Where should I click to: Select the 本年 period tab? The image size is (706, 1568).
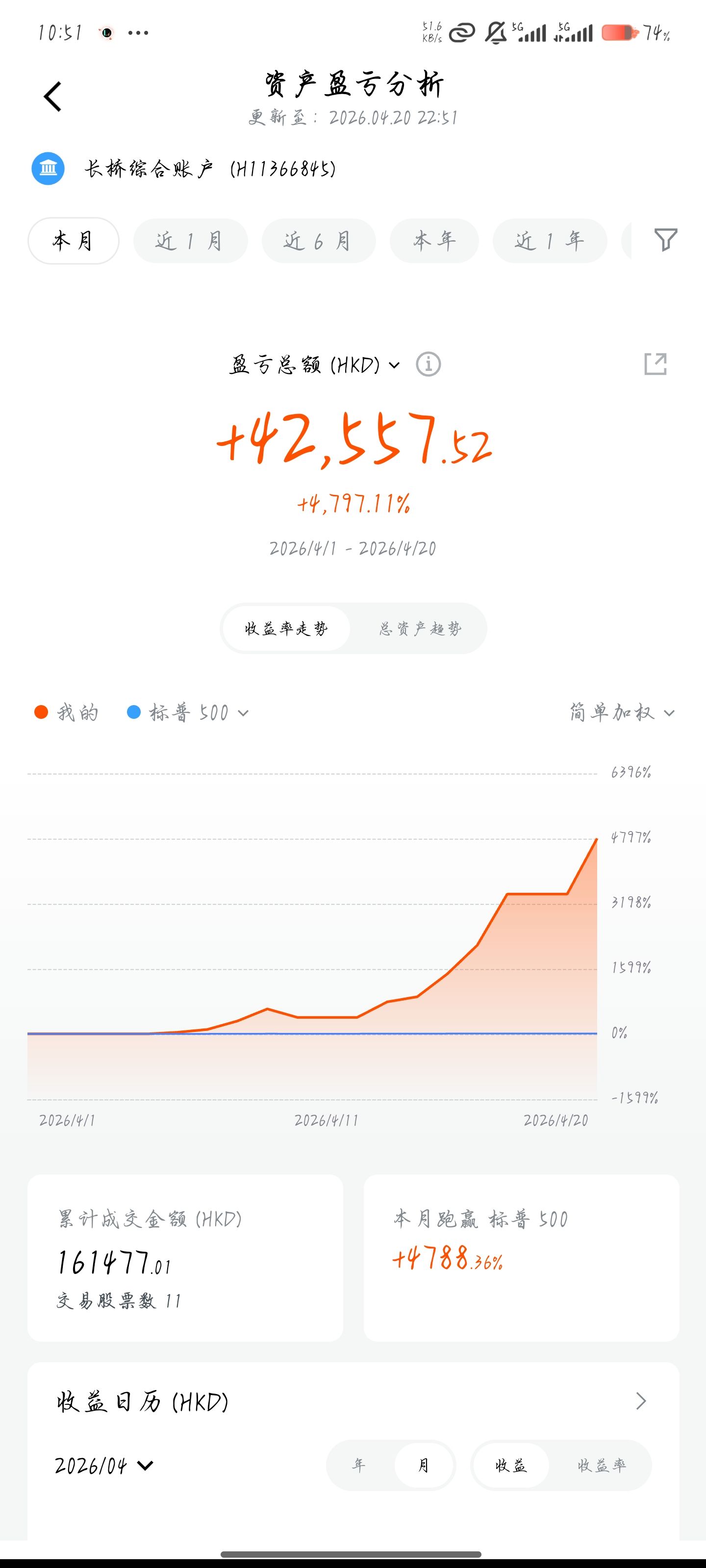pos(434,241)
